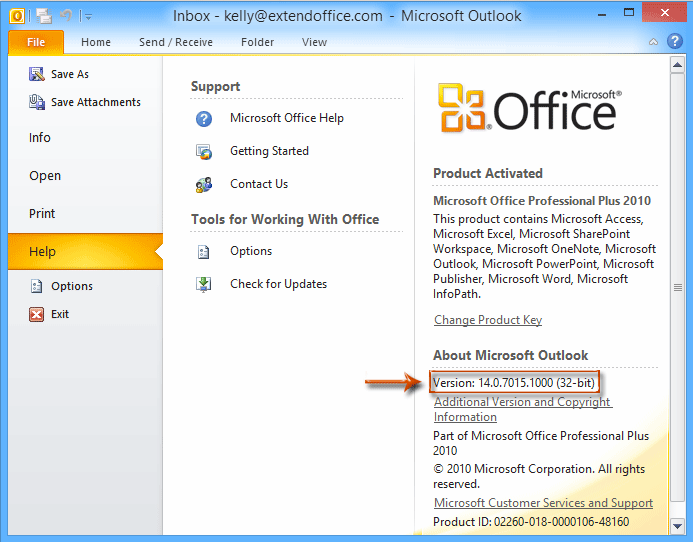Click the Microsoft Office Help icon
The width and height of the screenshot is (693, 542).
204,118
